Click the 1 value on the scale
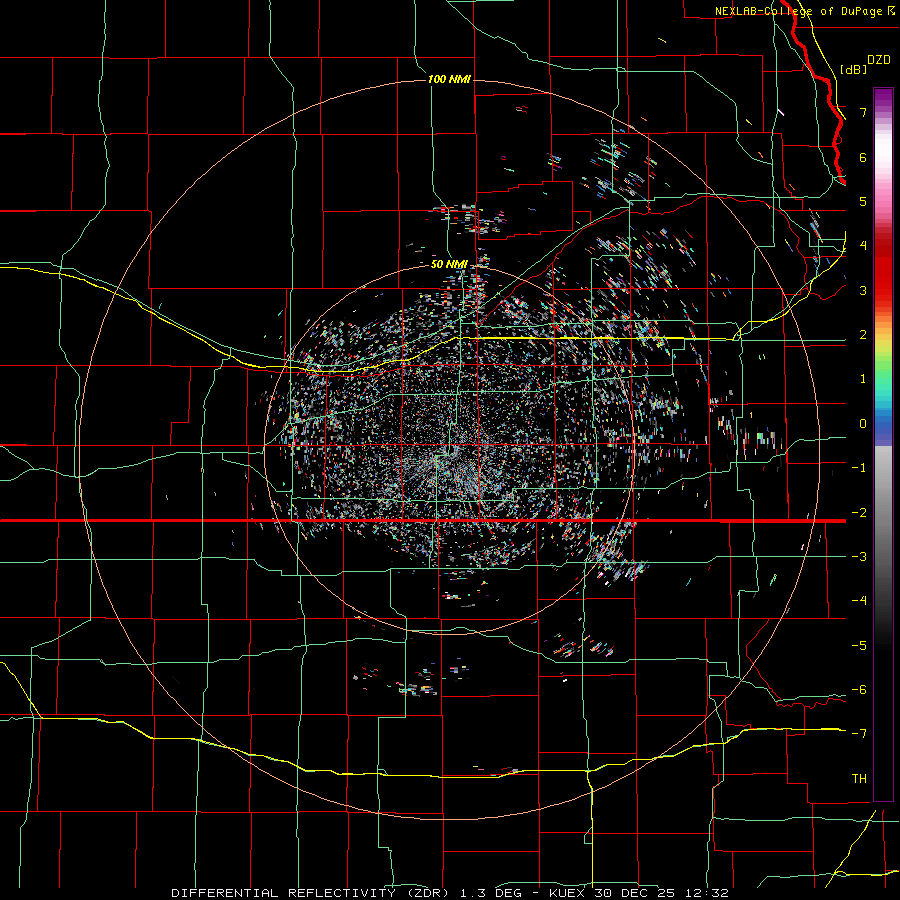This screenshot has height=900, width=900. [x=863, y=379]
